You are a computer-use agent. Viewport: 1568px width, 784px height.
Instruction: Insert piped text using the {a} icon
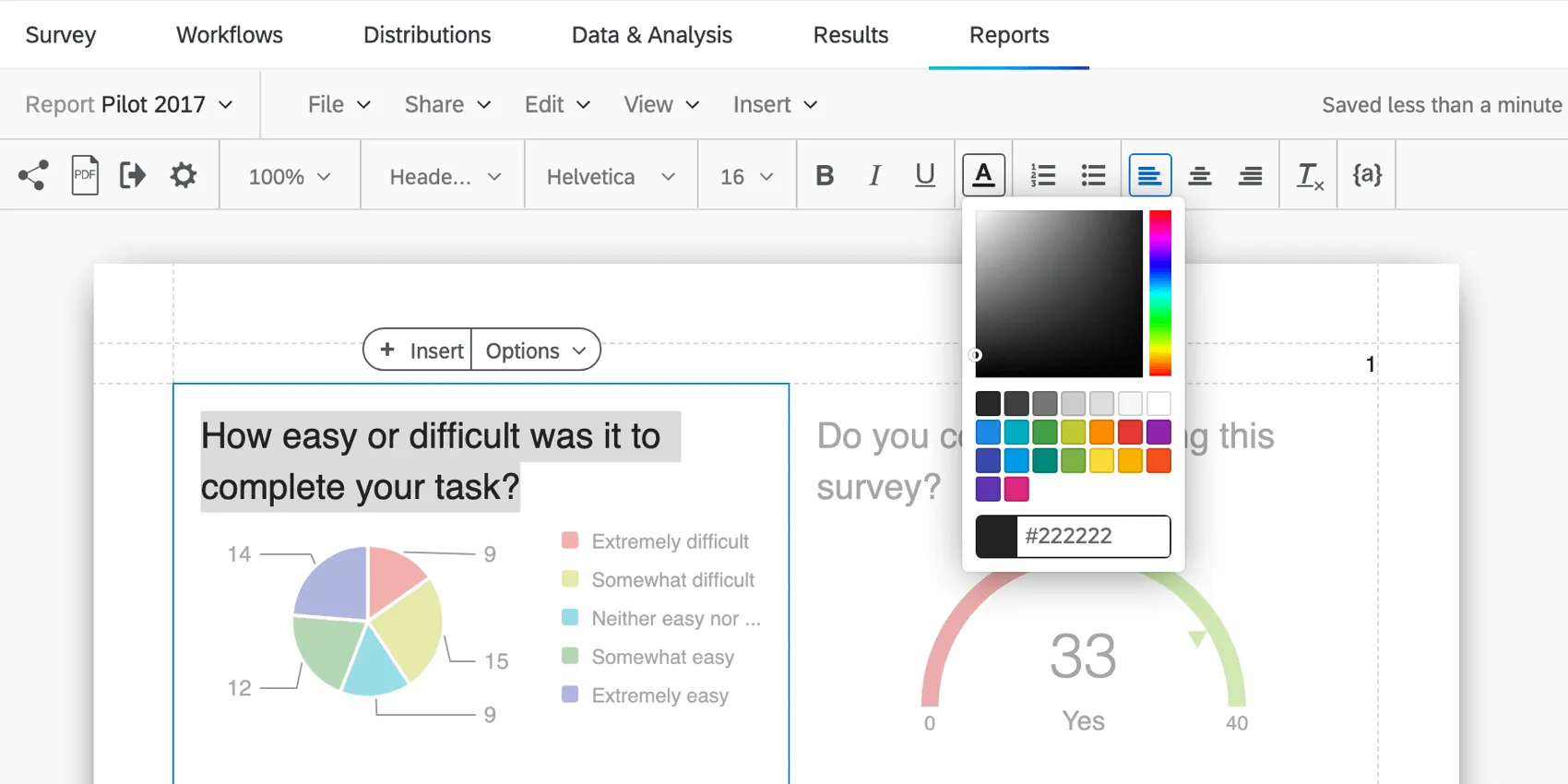[x=1366, y=174]
